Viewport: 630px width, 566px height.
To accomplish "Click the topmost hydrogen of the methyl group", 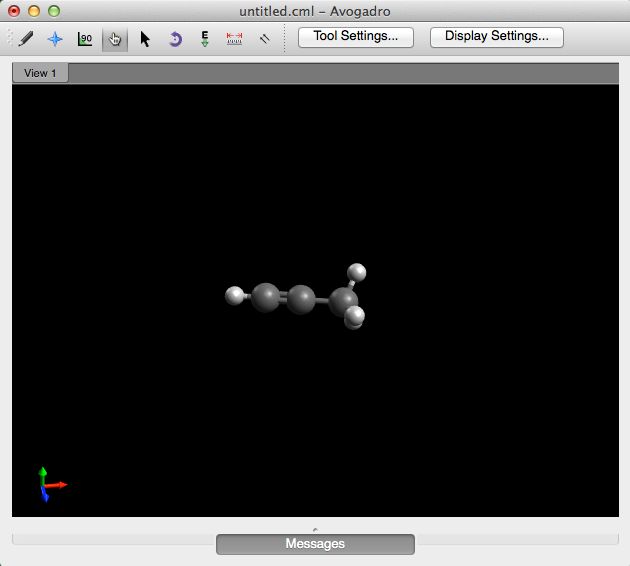I will pos(356,272).
